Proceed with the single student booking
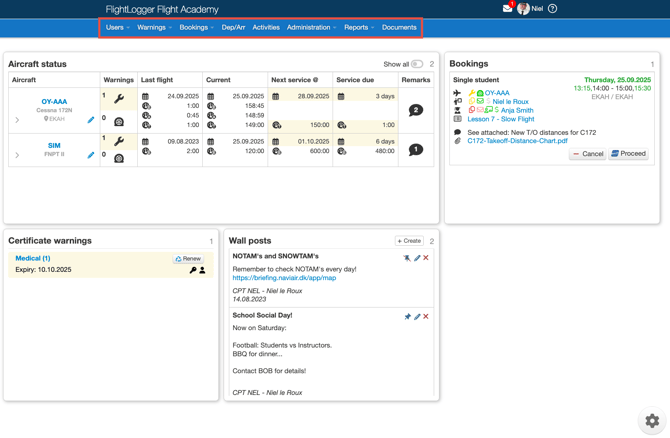Image resolution: width=670 pixels, height=438 pixels. (628, 154)
